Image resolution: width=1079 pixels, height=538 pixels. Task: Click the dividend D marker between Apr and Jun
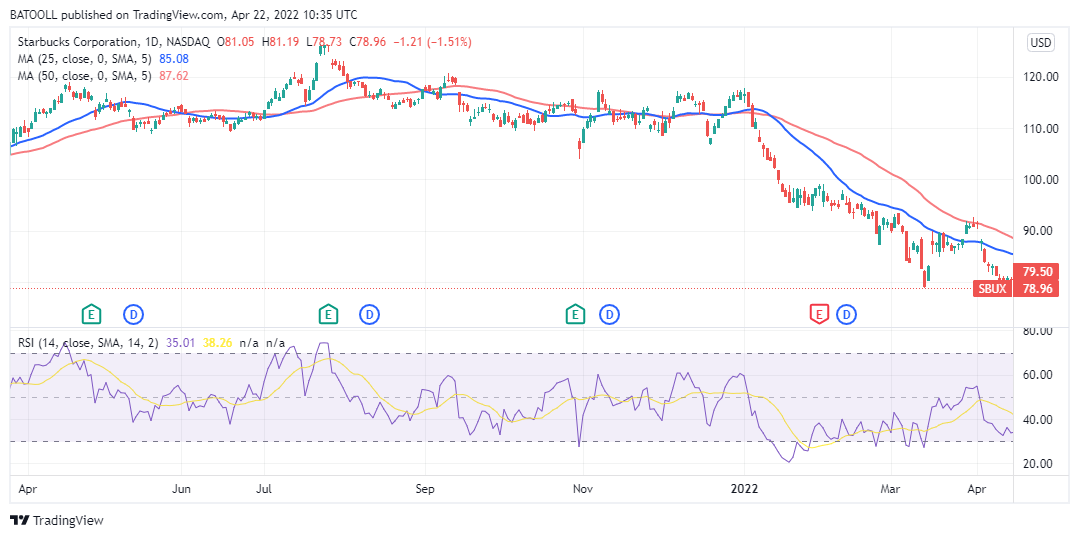(x=133, y=315)
